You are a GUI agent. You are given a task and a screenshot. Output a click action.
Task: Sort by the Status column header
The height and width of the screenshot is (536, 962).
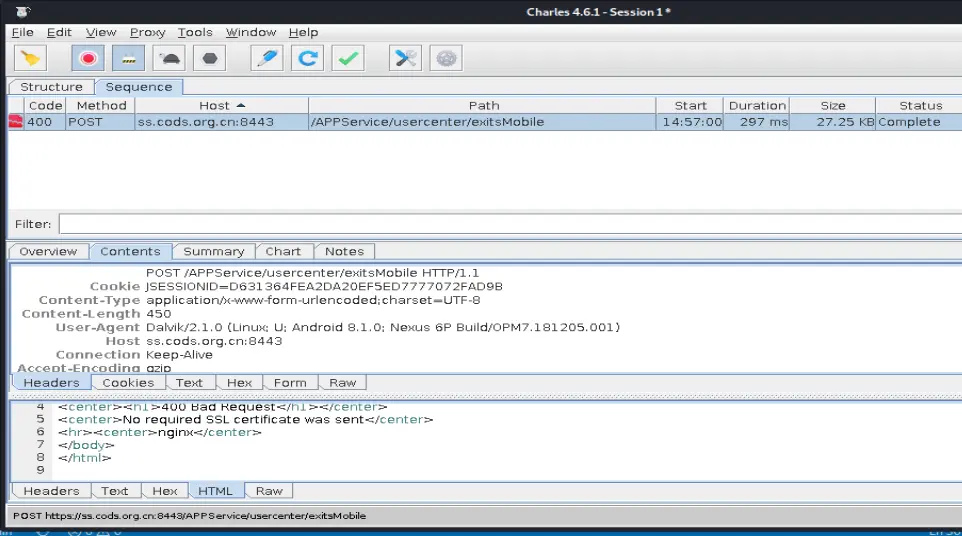(x=920, y=105)
